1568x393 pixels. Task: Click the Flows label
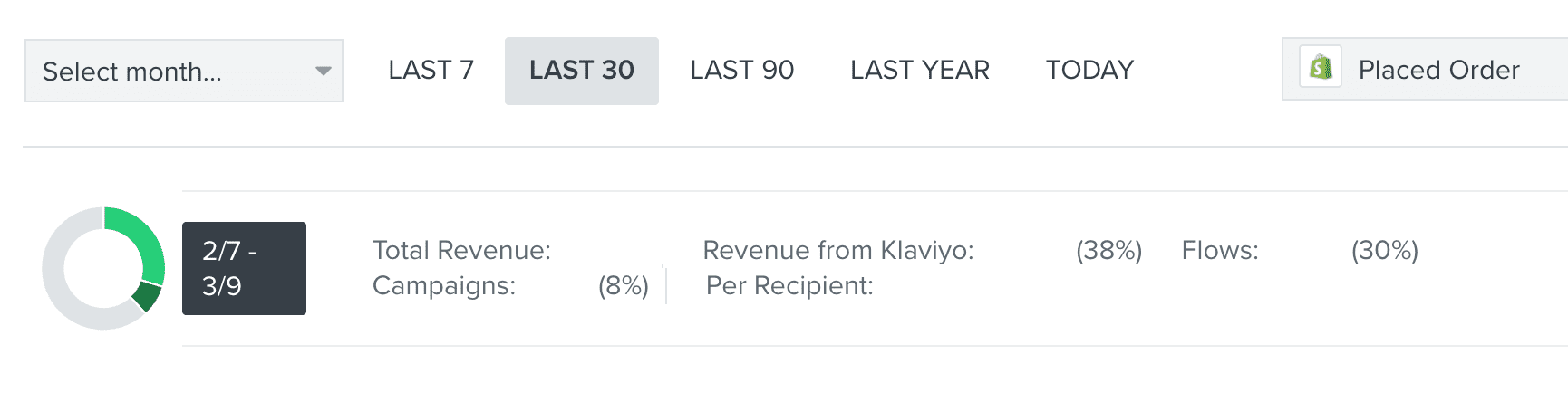point(1219,250)
